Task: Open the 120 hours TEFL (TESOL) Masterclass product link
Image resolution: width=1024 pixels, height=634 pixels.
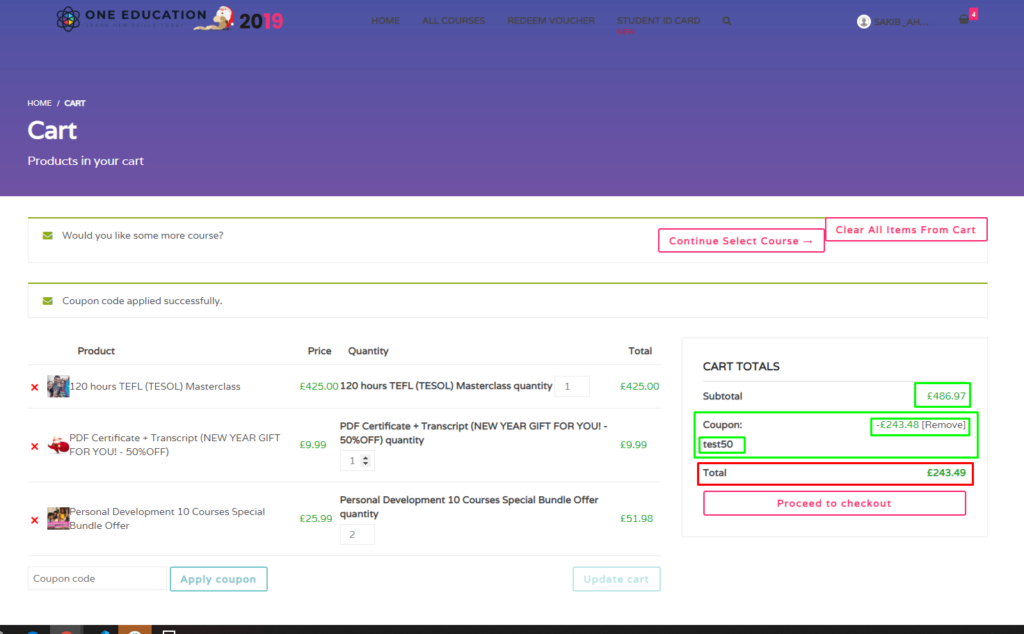Action: [x=155, y=387]
